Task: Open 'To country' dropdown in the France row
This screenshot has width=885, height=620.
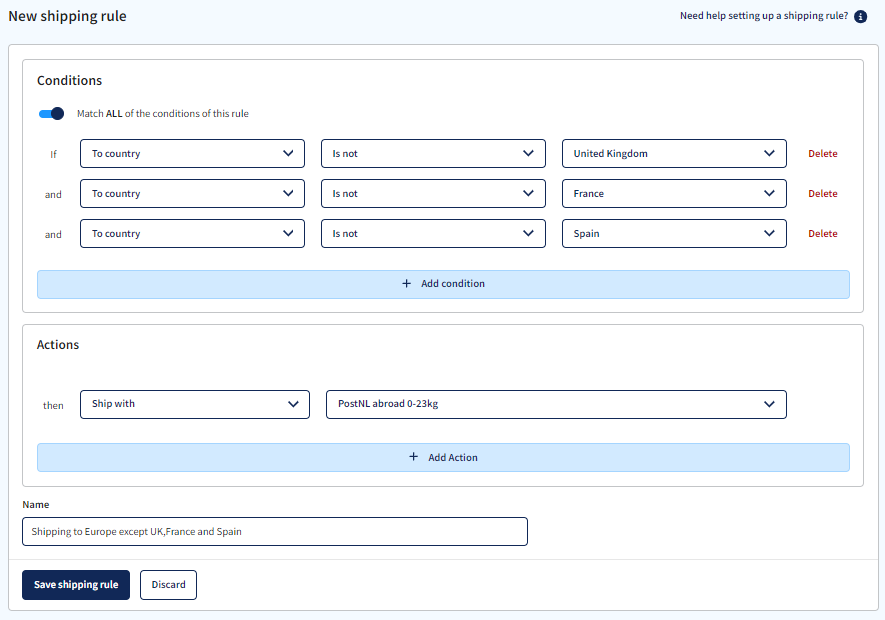Action: click(x=192, y=194)
